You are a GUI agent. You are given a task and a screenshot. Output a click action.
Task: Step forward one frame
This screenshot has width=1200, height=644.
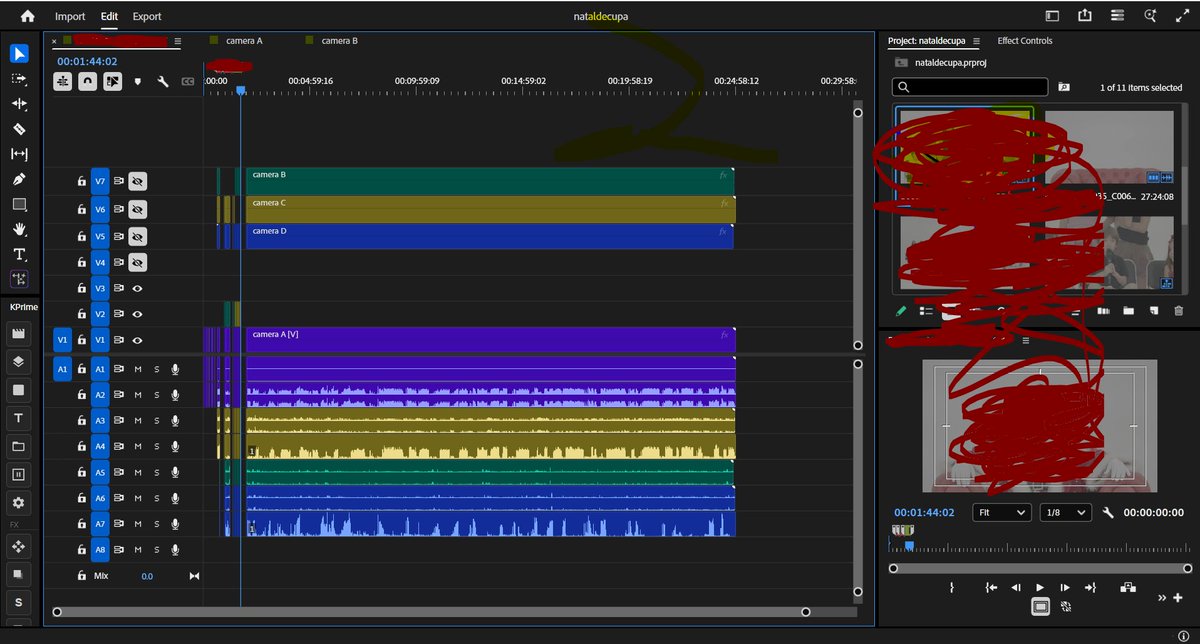pos(1065,588)
